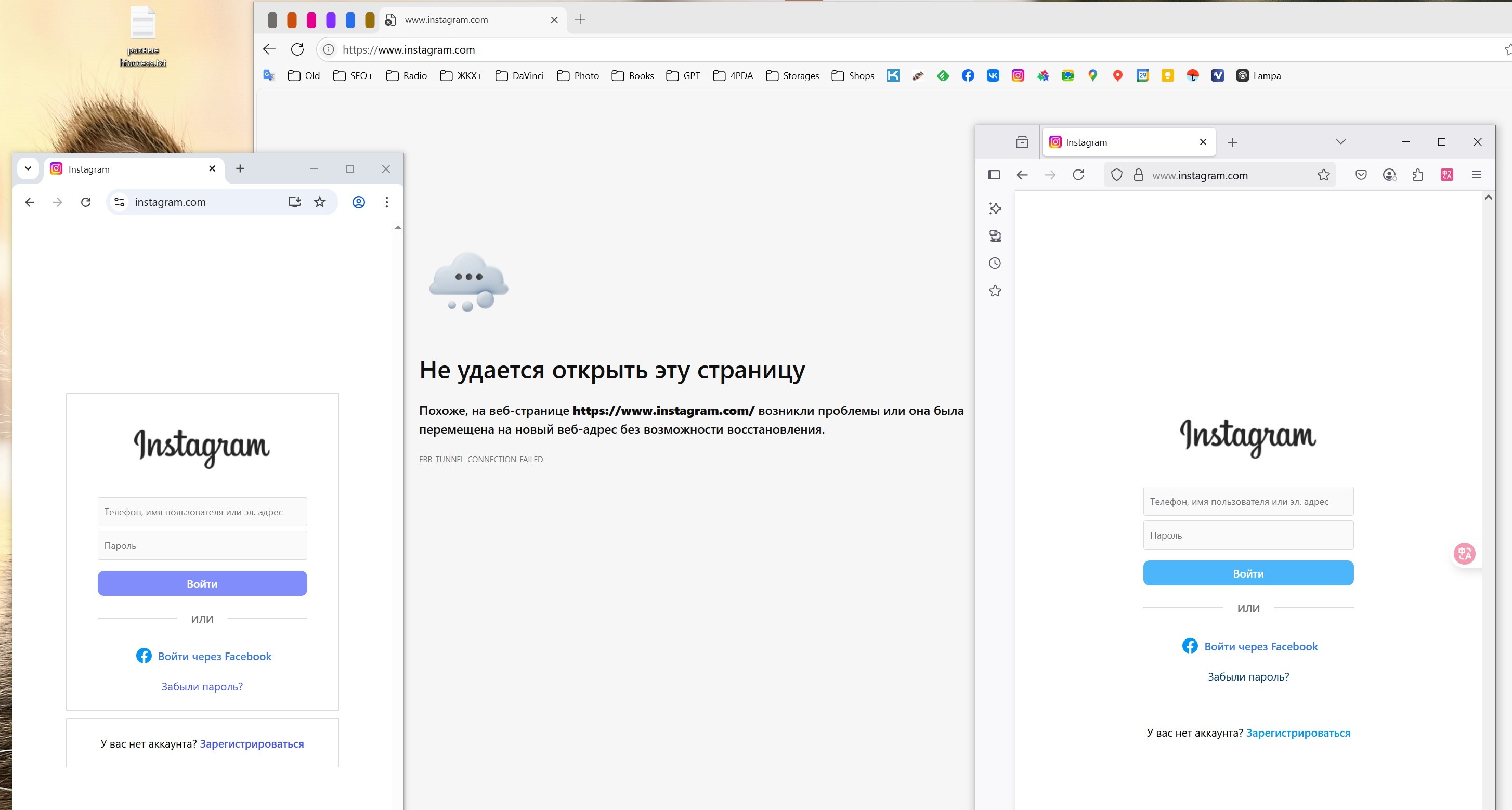
Task: Open Firefox hamburger application menu
Action: point(1477,175)
